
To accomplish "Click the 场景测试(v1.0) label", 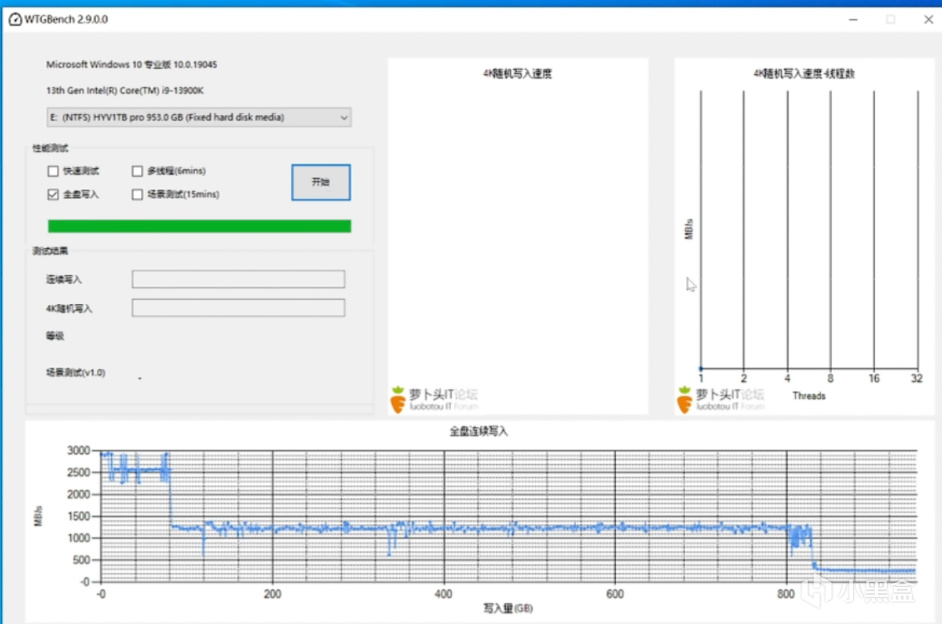I will click(76, 372).
